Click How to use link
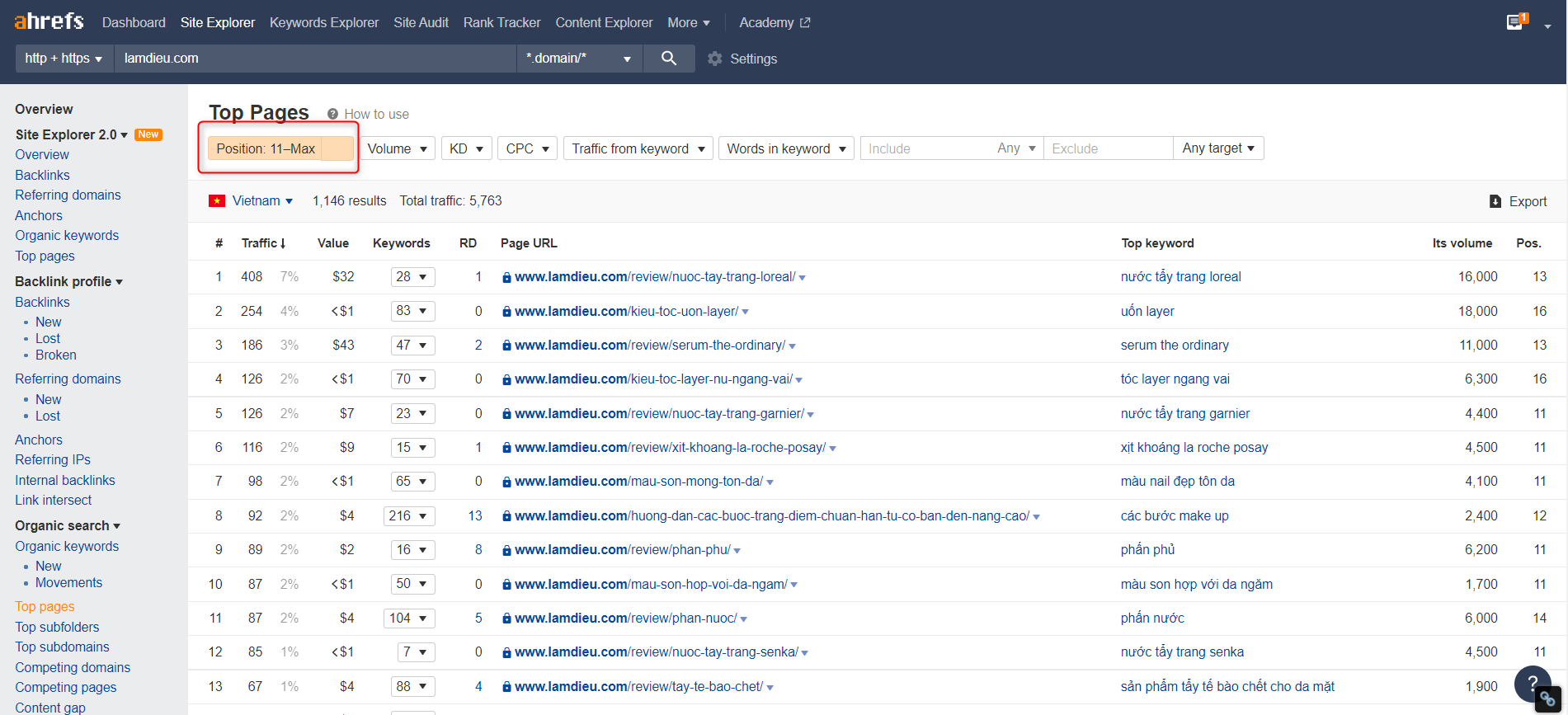This screenshot has height=715, width=1568. pos(376,115)
